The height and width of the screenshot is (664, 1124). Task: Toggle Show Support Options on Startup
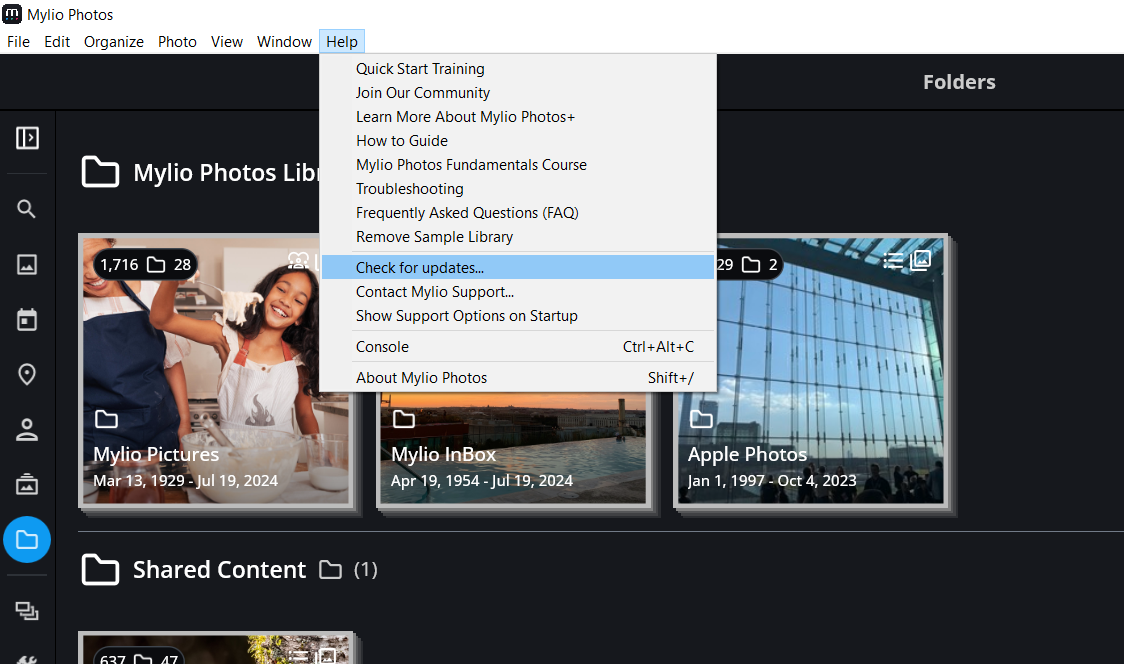(x=466, y=316)
